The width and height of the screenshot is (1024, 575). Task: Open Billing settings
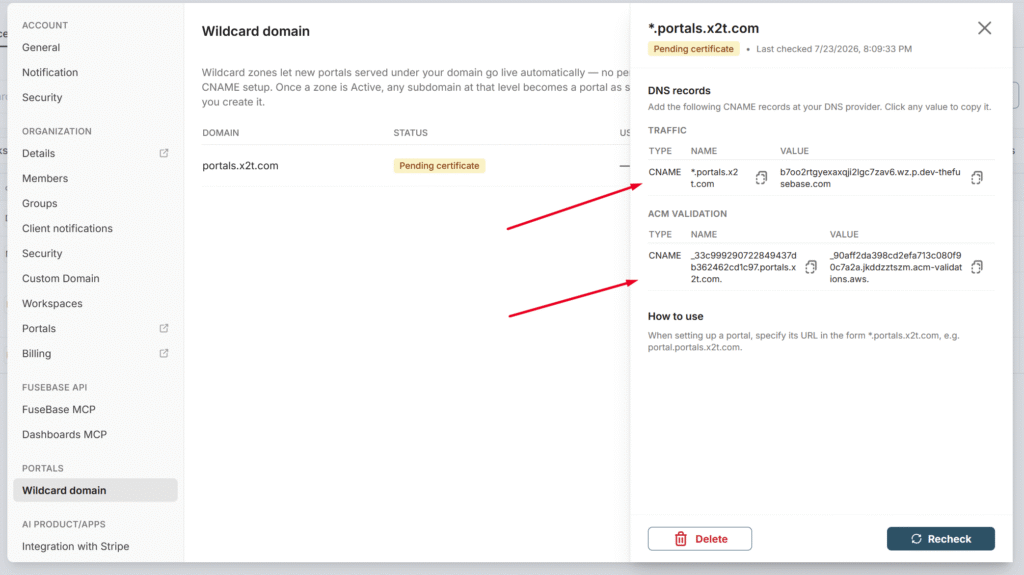pyautogui.click(x=37, y=353)
